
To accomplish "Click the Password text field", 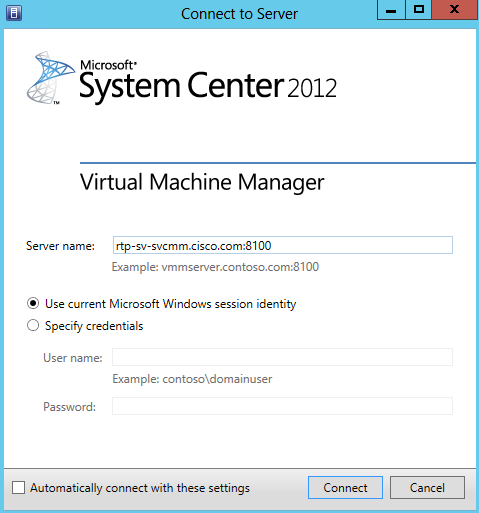I will [282, 406].
